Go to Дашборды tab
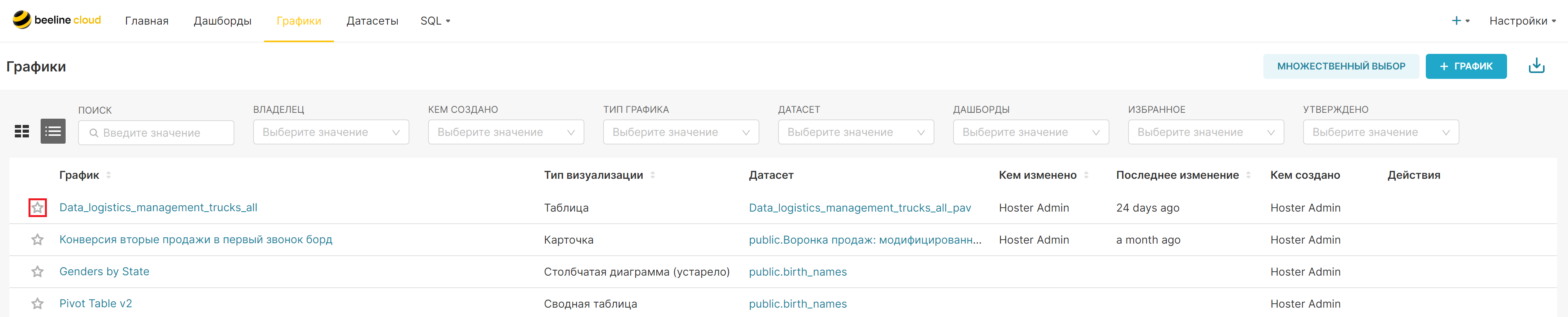The width and height of the screenshot is (1568, 317). (x=222, y=21)
